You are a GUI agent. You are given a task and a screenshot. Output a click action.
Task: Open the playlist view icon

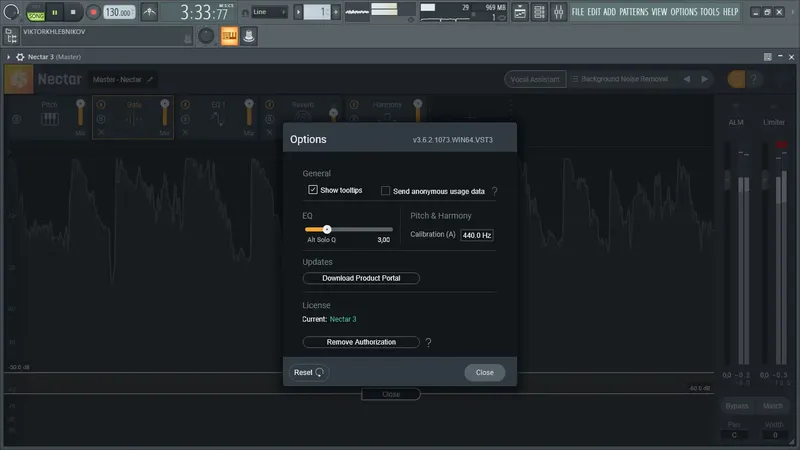(x=519, y=12)
